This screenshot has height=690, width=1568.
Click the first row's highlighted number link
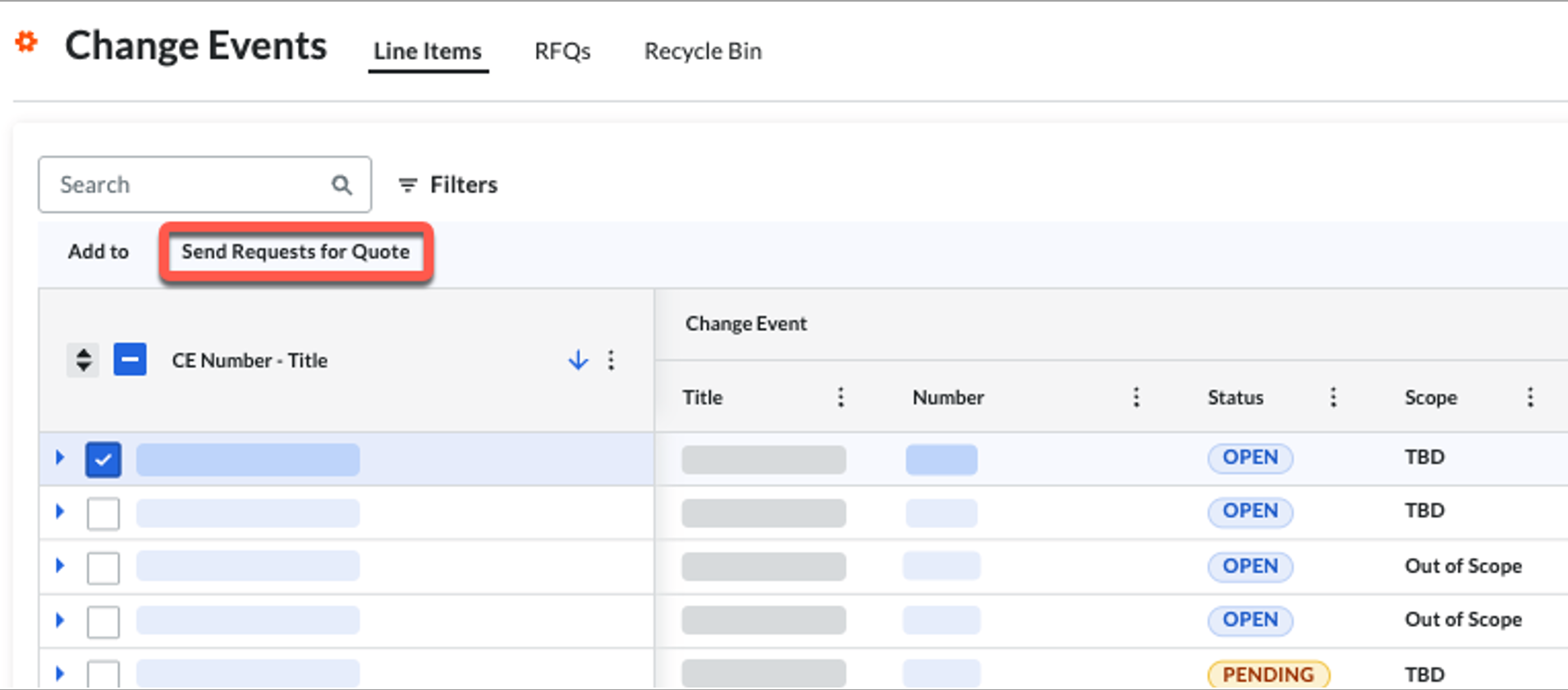coord(942,459)
